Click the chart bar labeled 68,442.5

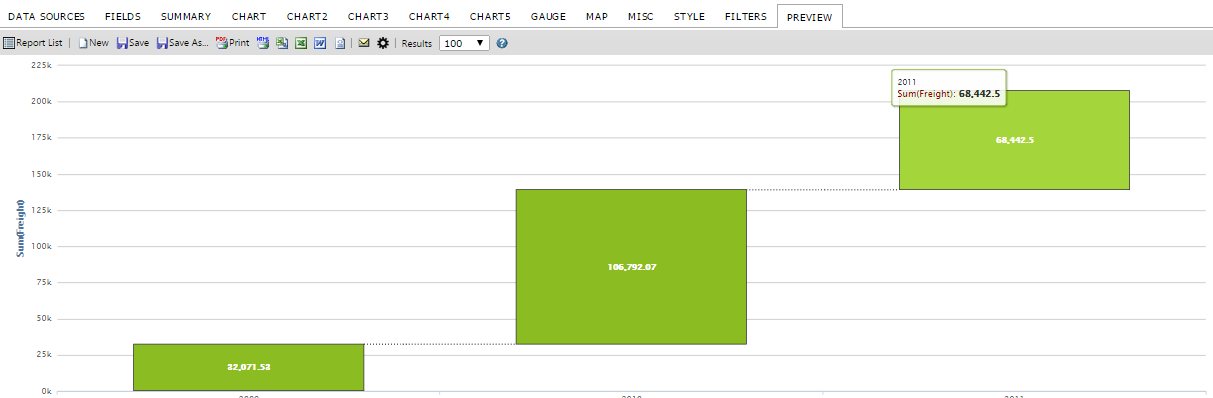tap(1014, 140)
